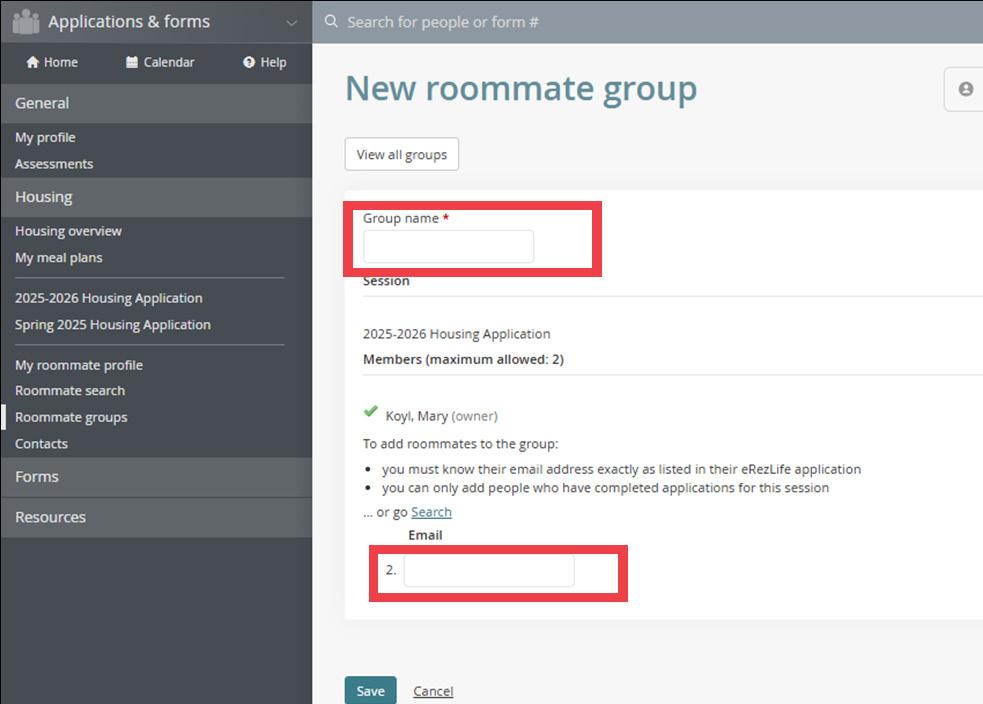Image resolution: width=983 pixels, height=704 pixels.
Task: Expand the Resources section
Action: click(156, 517)
